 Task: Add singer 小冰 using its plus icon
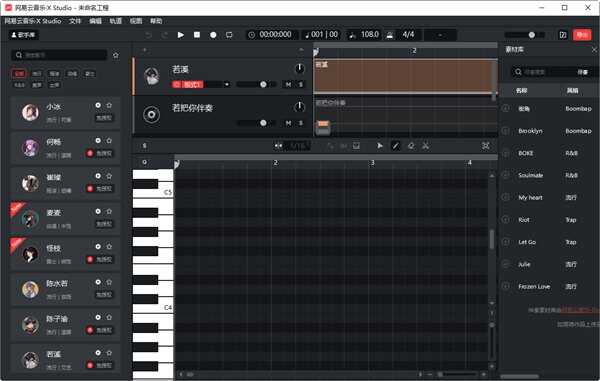(x=98, y=105)
